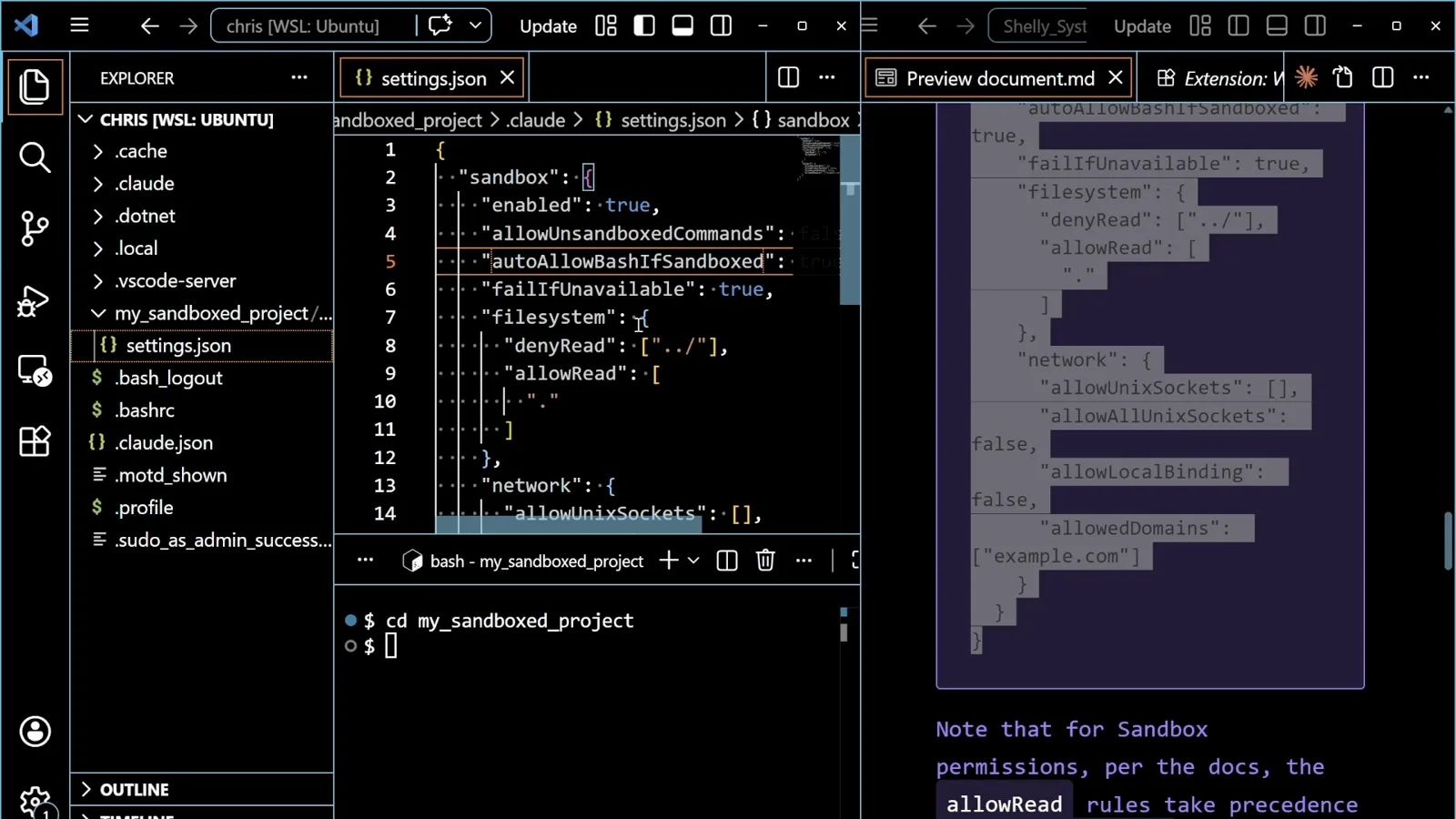Image resolution: width=1456 pixels, height=819 pixels.
Task: Select Extension tab in right window
Action: pos(1219,78)
